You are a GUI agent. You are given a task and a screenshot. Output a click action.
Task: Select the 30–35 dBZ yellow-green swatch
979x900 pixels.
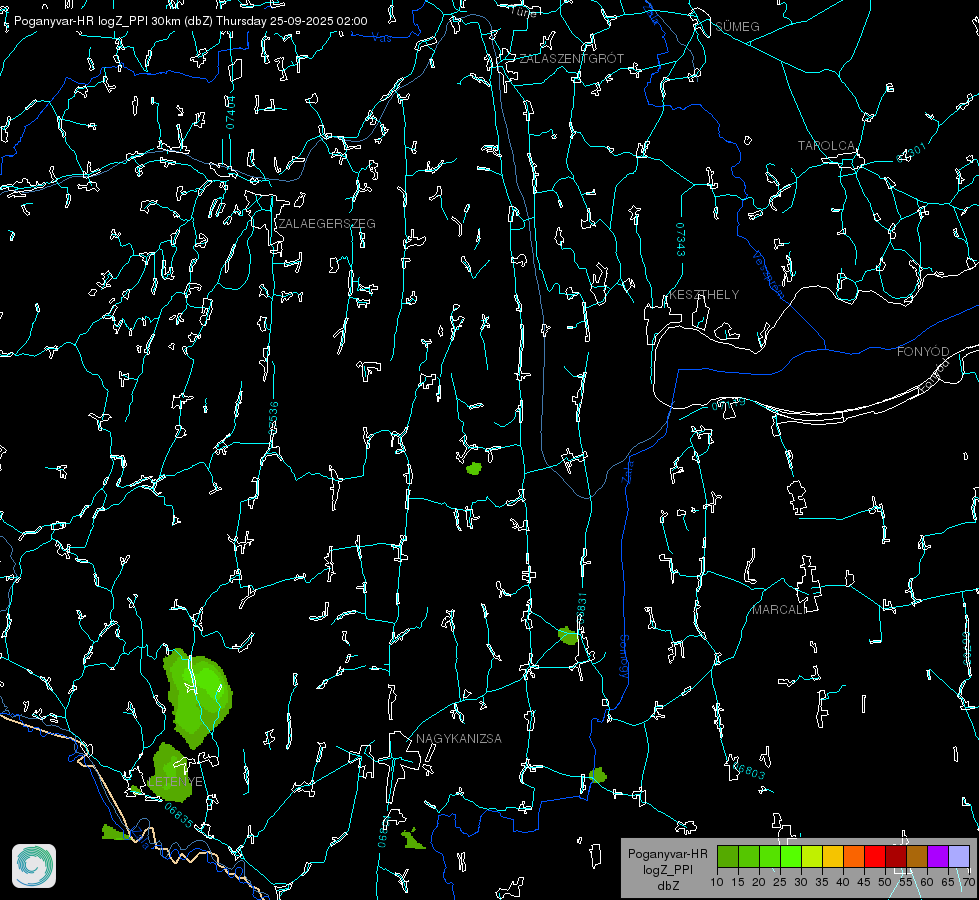pyautogui.click(x=812, y=856)
